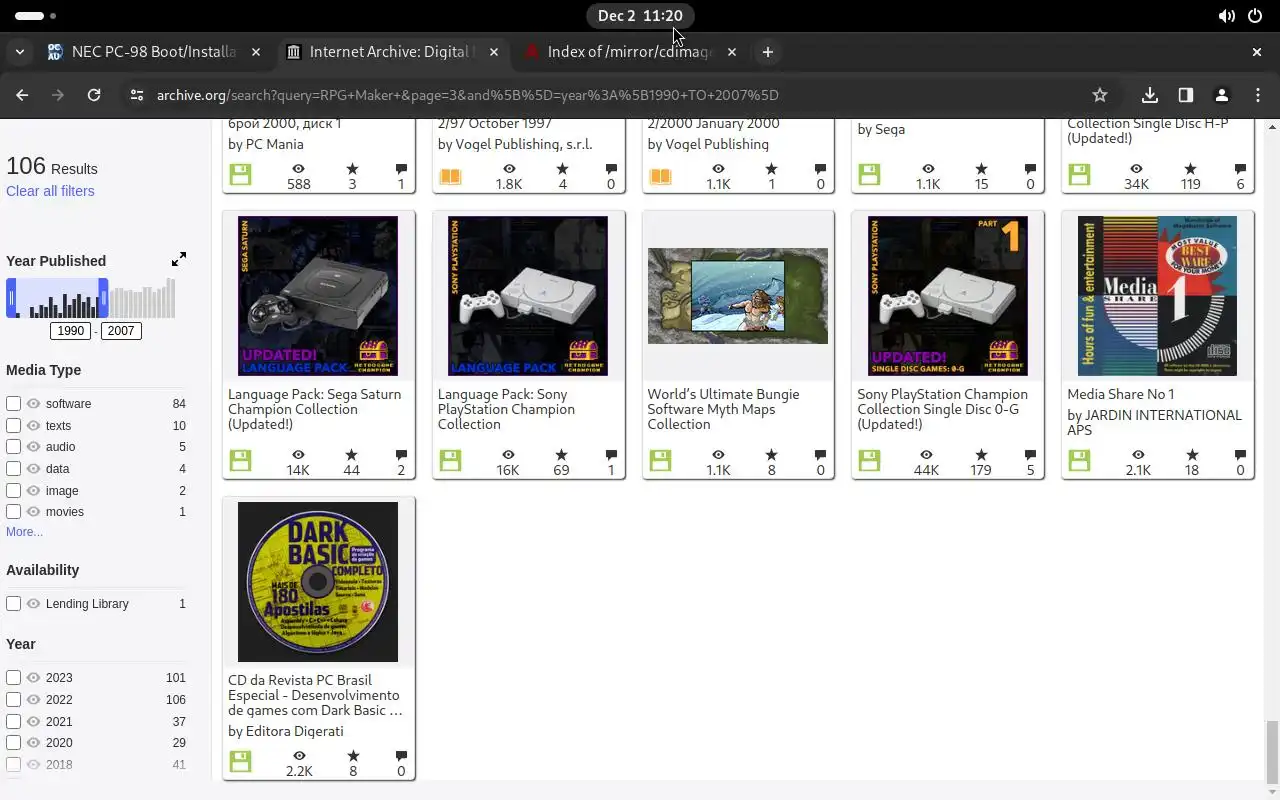1280x800 pixels.
Task: Click Dark Basic Completo disc thumbnail
Action: pyautogui.click(x=318, y=582)
